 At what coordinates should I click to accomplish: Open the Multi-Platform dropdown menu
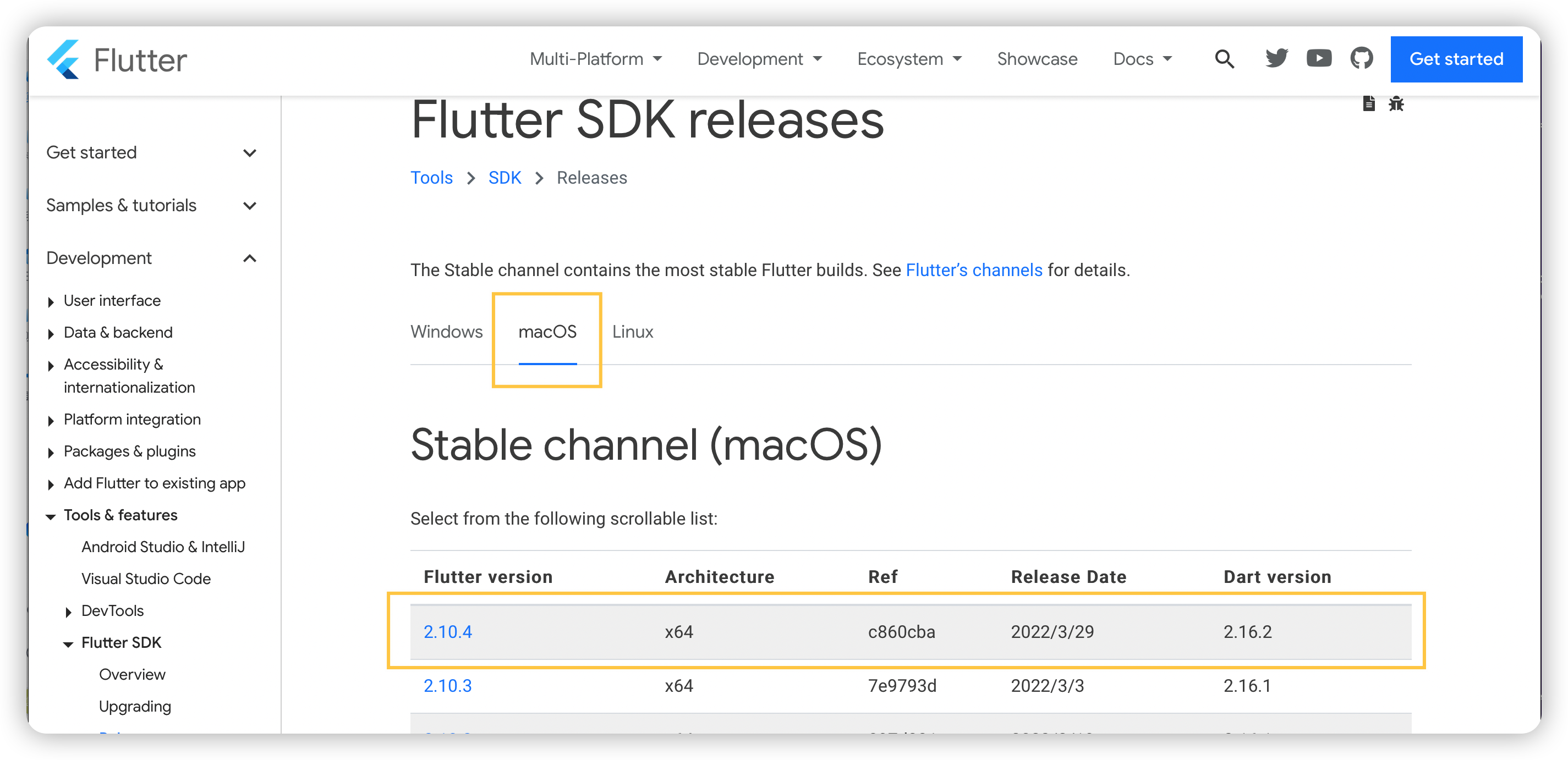point(595,59)
